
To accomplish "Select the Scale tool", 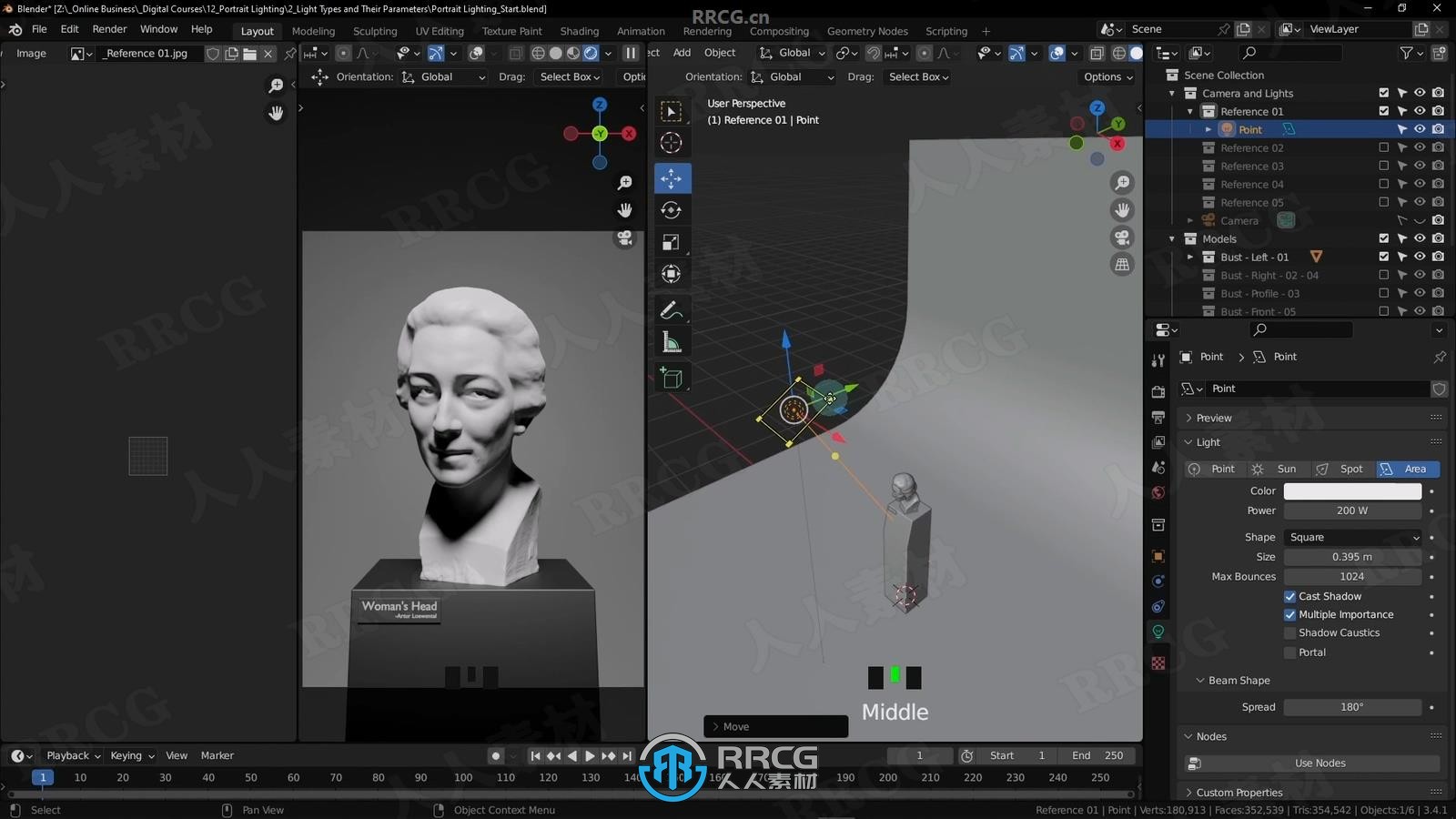I will pos(672,242).
